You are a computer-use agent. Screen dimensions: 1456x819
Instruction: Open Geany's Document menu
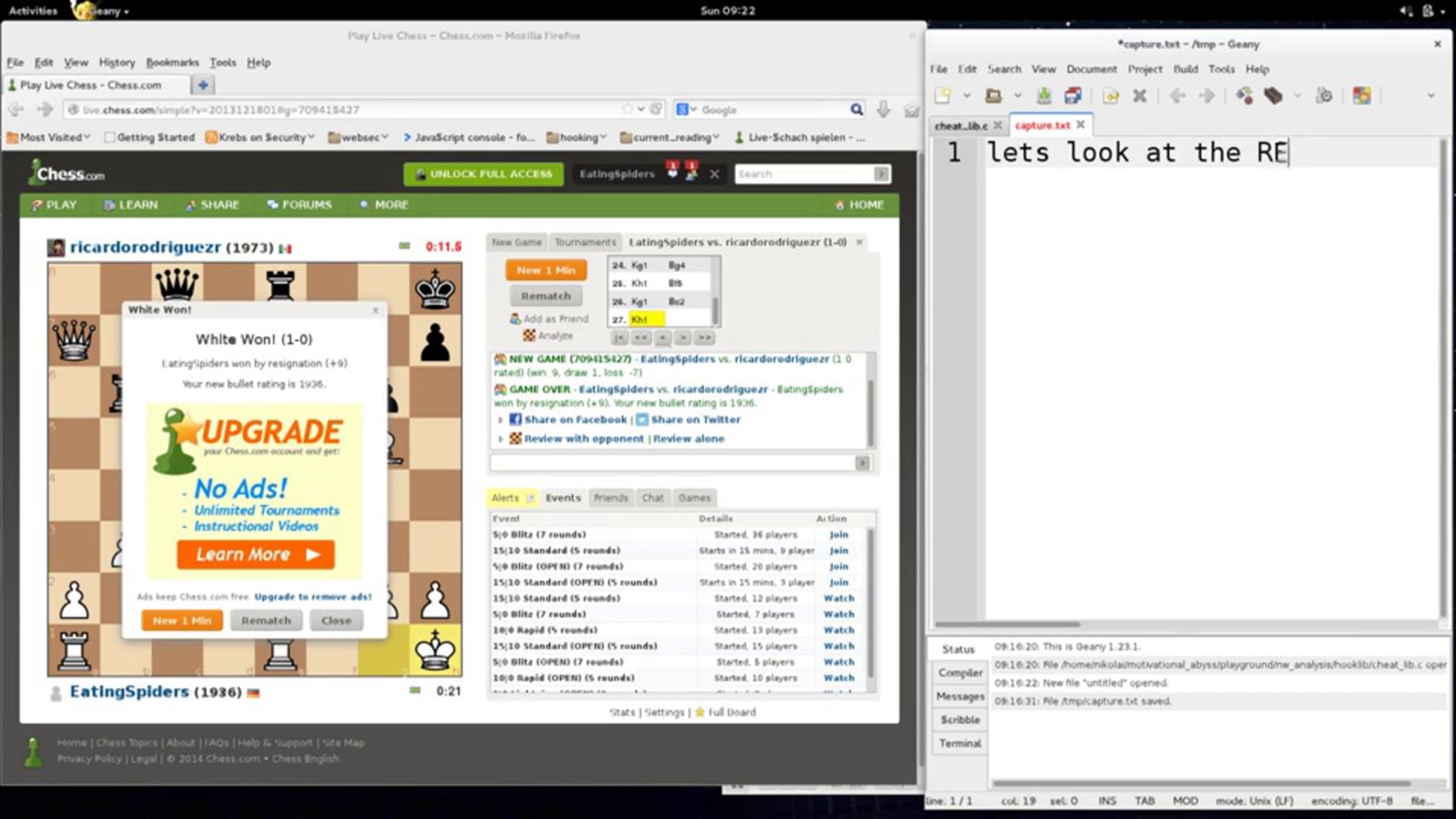pyautogui.click(x=1091, y=69)
